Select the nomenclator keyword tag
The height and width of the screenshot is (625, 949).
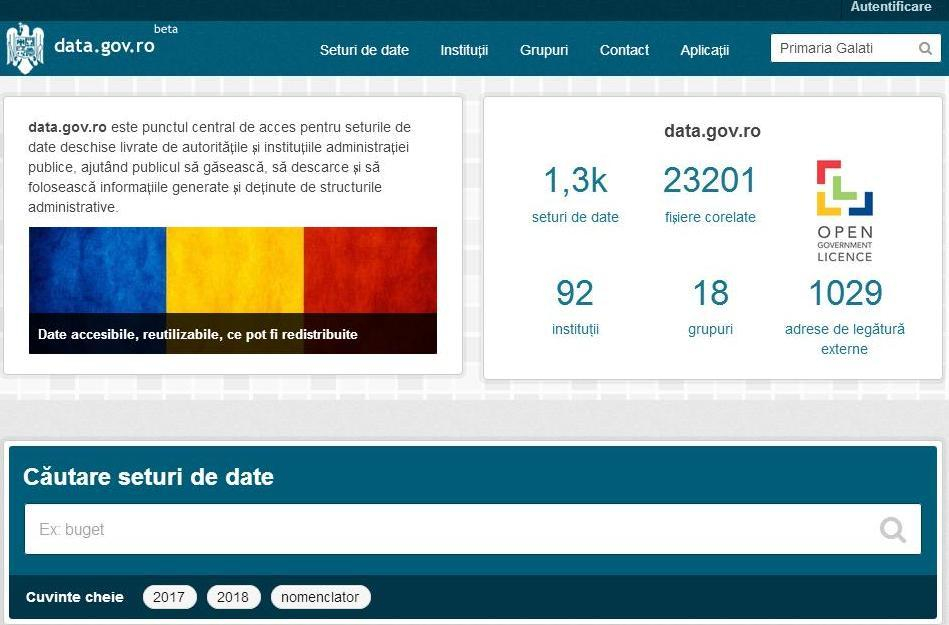coord(320,596)
